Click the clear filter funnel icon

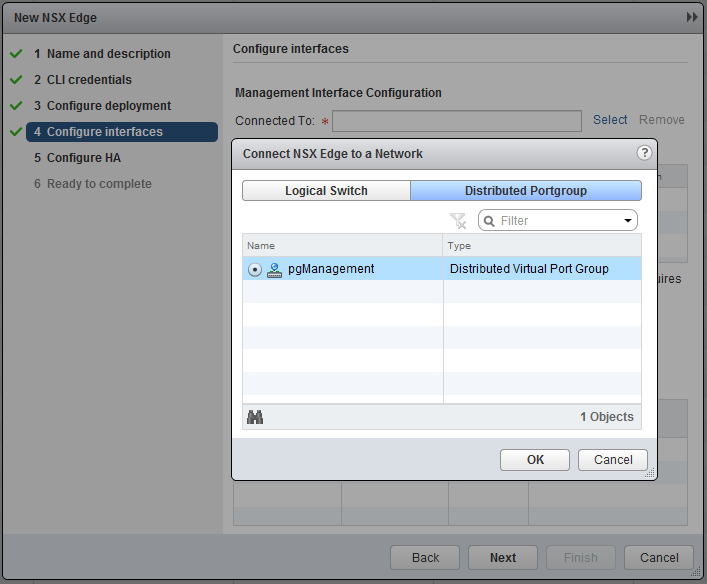[458, 220]
